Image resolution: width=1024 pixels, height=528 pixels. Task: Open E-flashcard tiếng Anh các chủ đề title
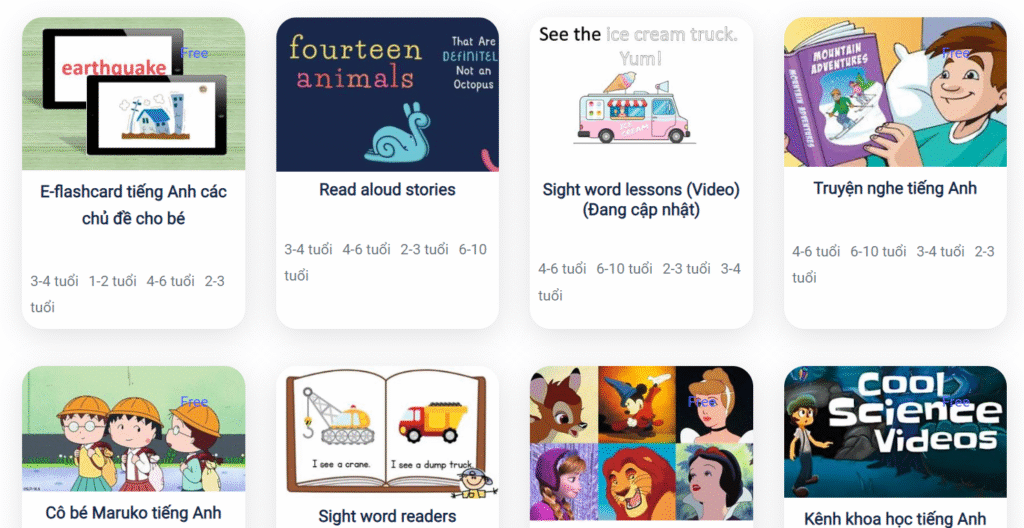pyautogui.click(x=134, y=205)
